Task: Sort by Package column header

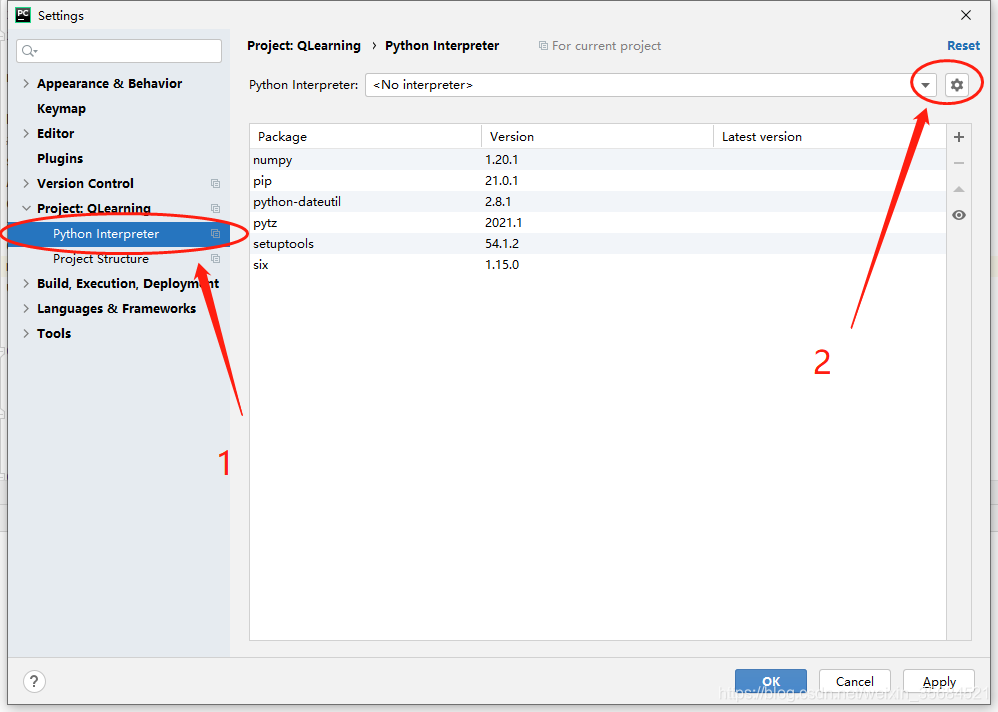Action: click(x=365, y=137)
